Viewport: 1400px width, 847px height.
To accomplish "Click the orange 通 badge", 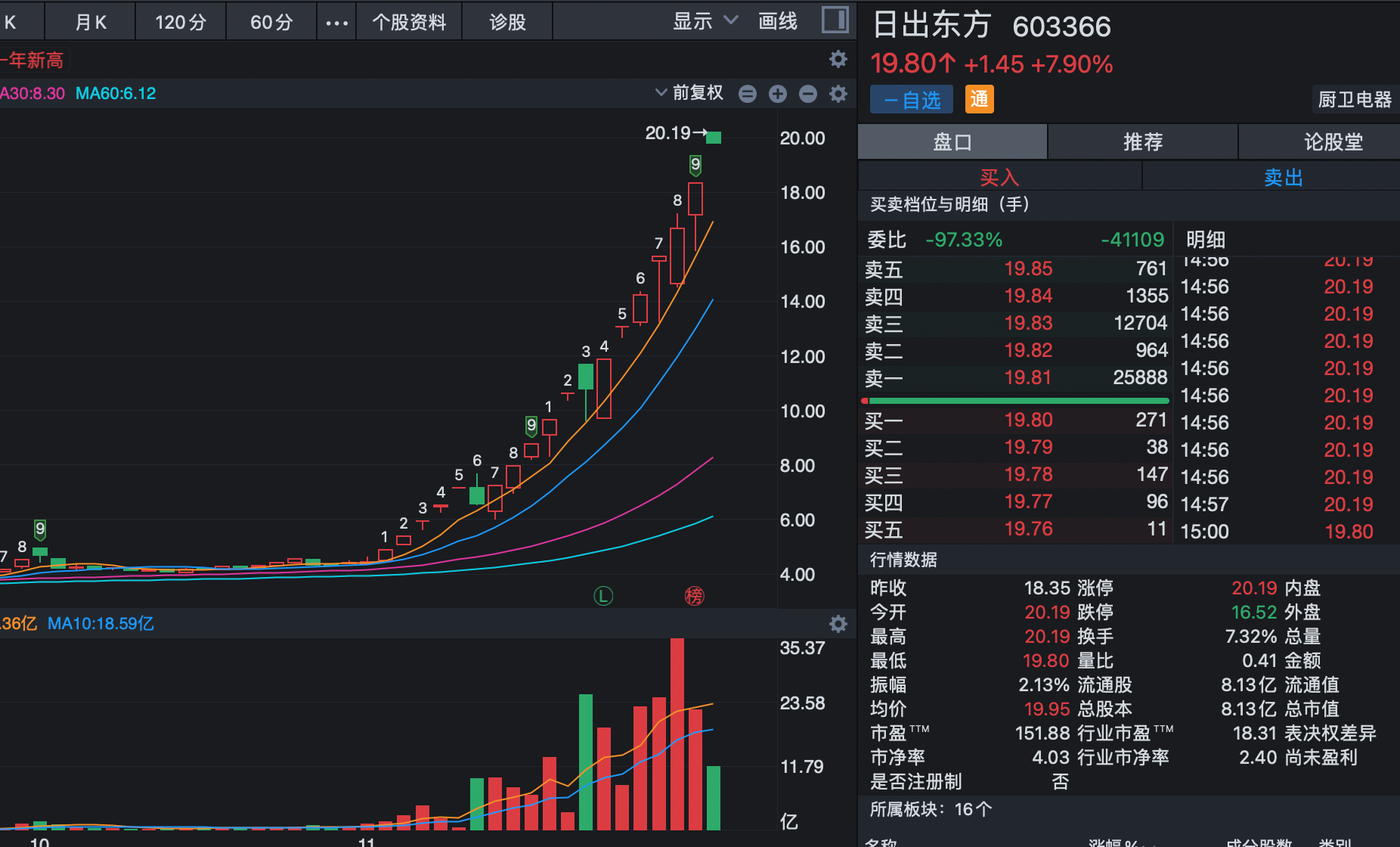I will coord(979,99).
